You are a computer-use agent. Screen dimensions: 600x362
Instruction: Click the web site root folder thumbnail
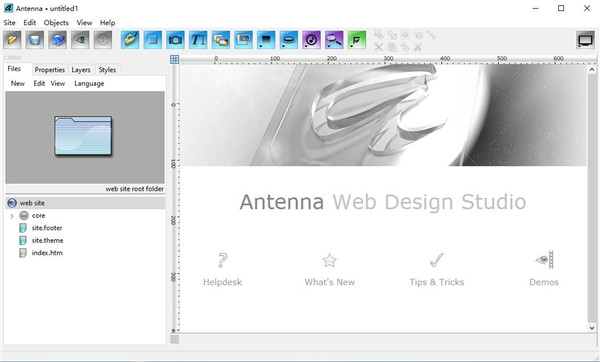pos(83,136)
